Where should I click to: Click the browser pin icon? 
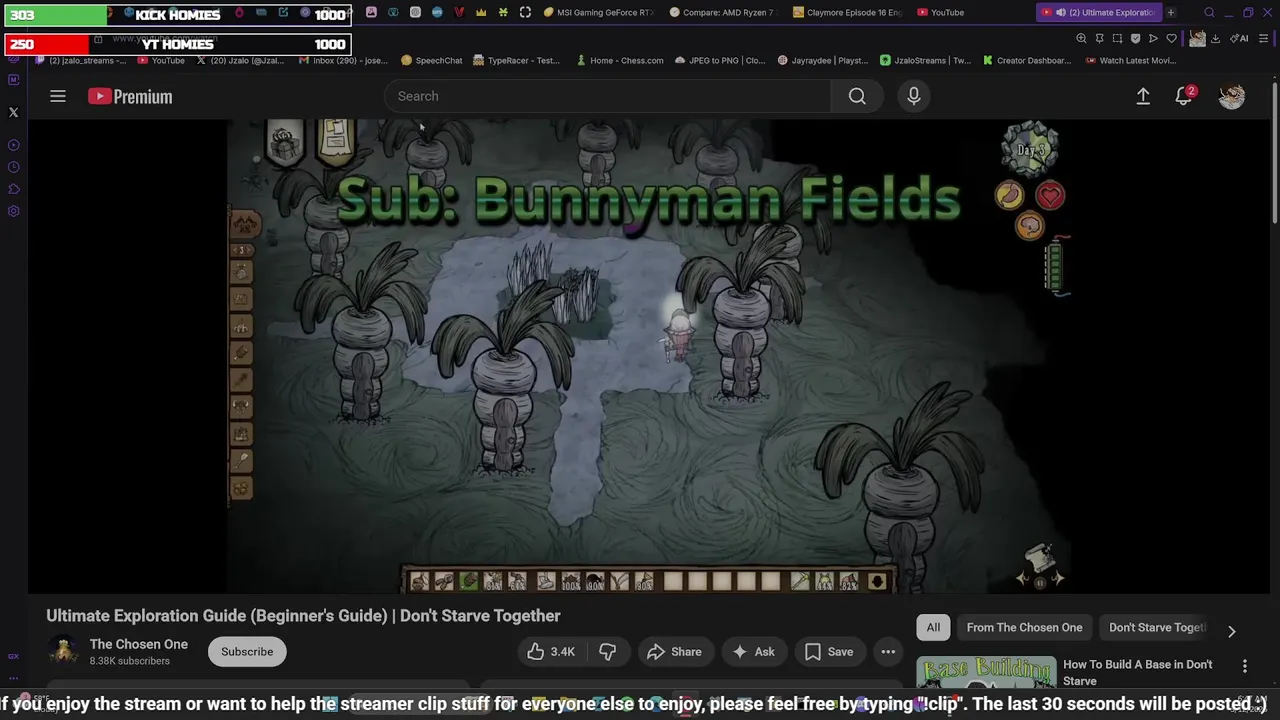[1099, 38]
